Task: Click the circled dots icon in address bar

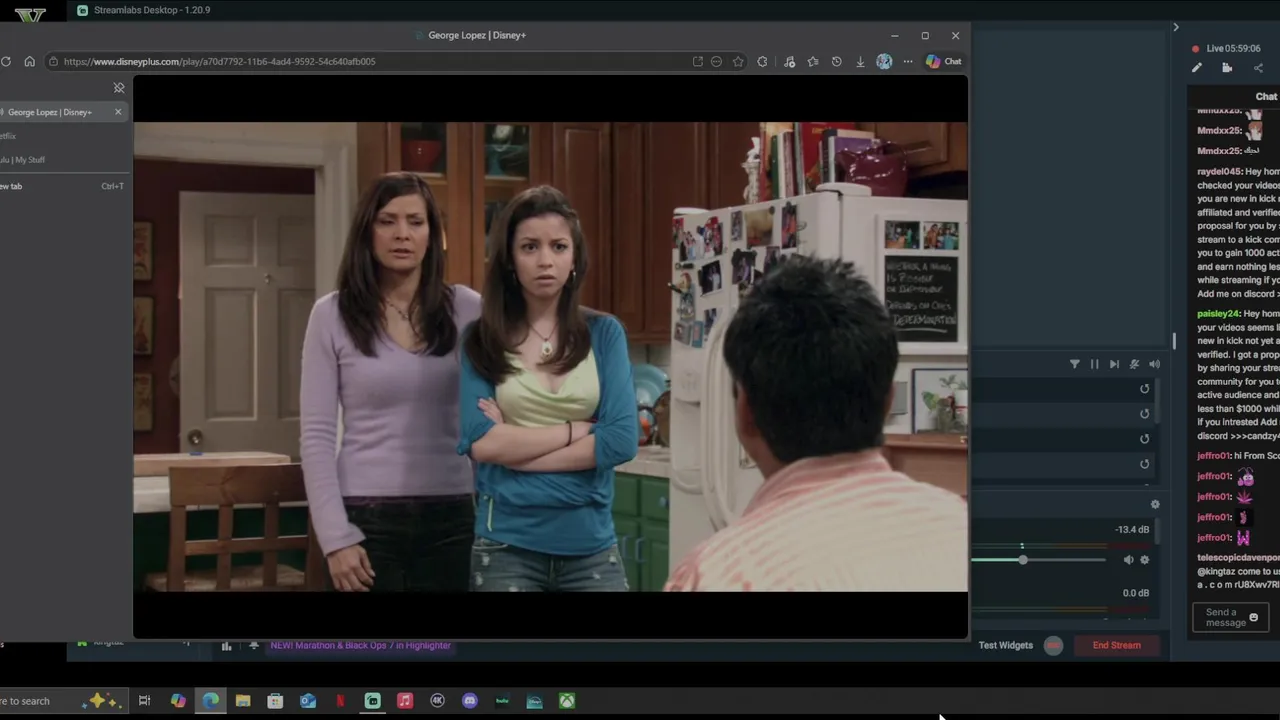Action: point(716,61)
